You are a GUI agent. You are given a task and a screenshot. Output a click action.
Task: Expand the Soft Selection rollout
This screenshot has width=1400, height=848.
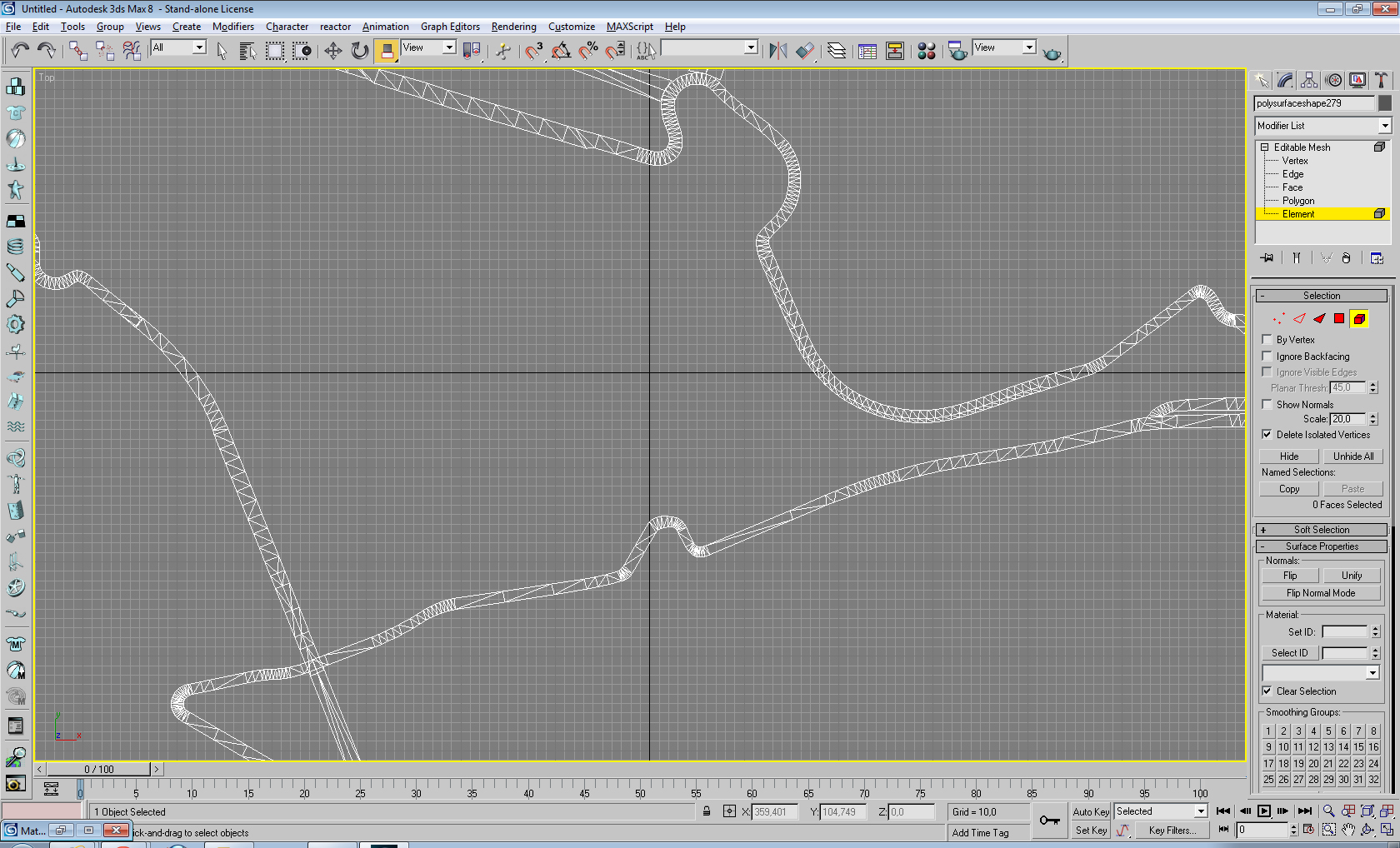pos(1322,530)
